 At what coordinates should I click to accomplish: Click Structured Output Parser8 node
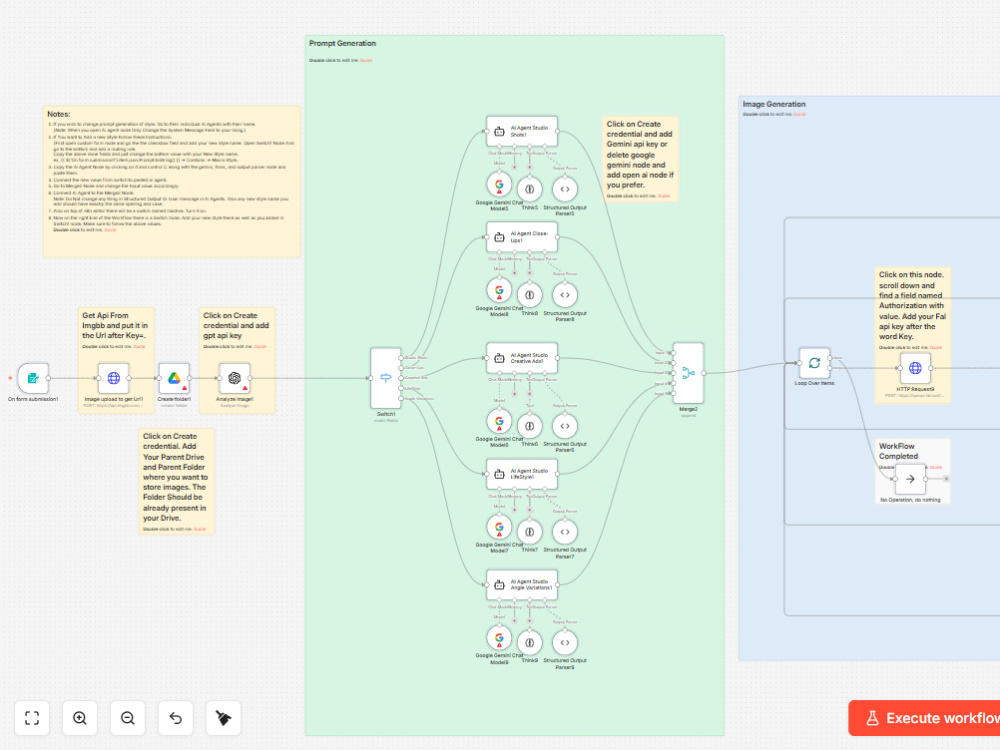564,295
